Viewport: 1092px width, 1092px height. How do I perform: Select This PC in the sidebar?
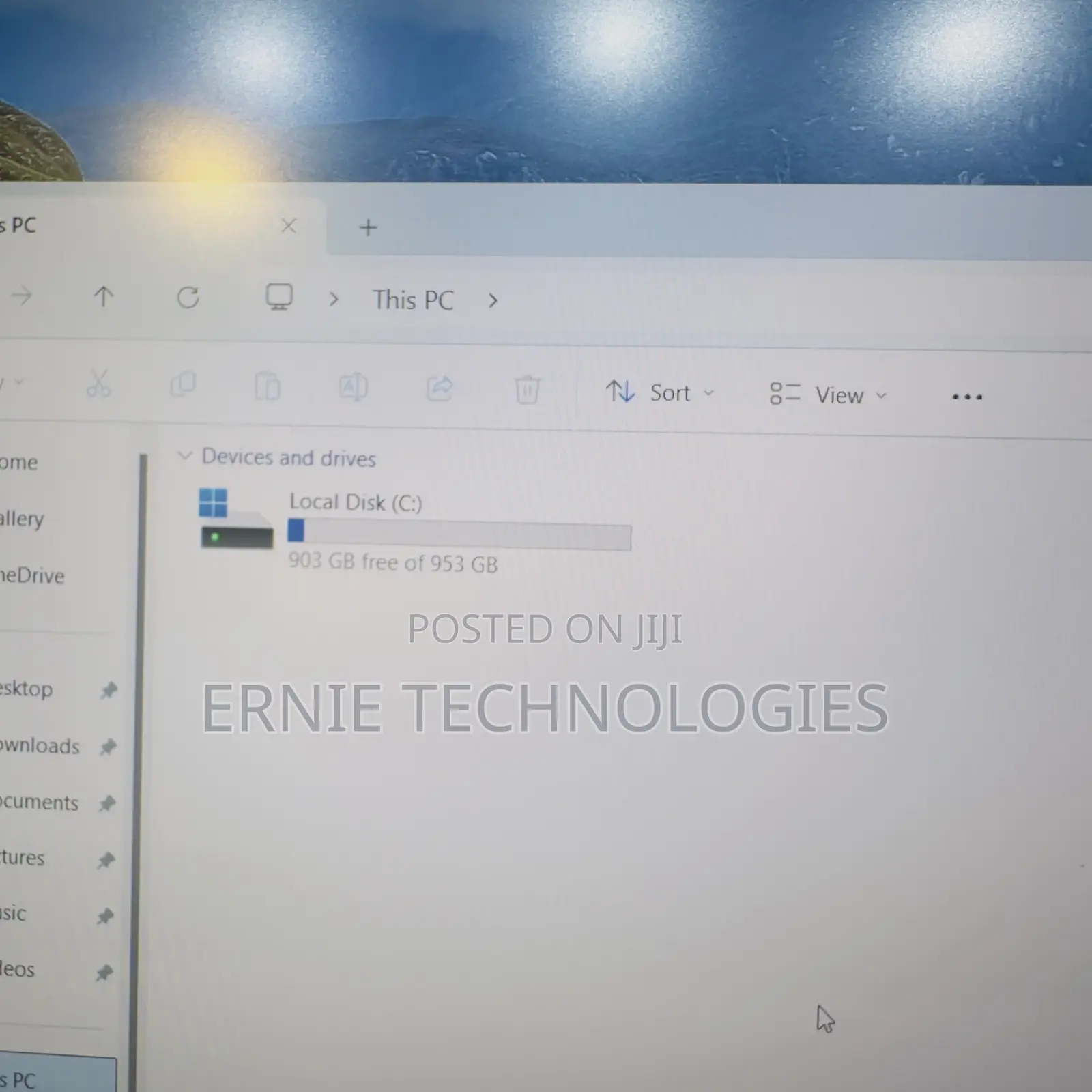click(x=57, y=1076)
